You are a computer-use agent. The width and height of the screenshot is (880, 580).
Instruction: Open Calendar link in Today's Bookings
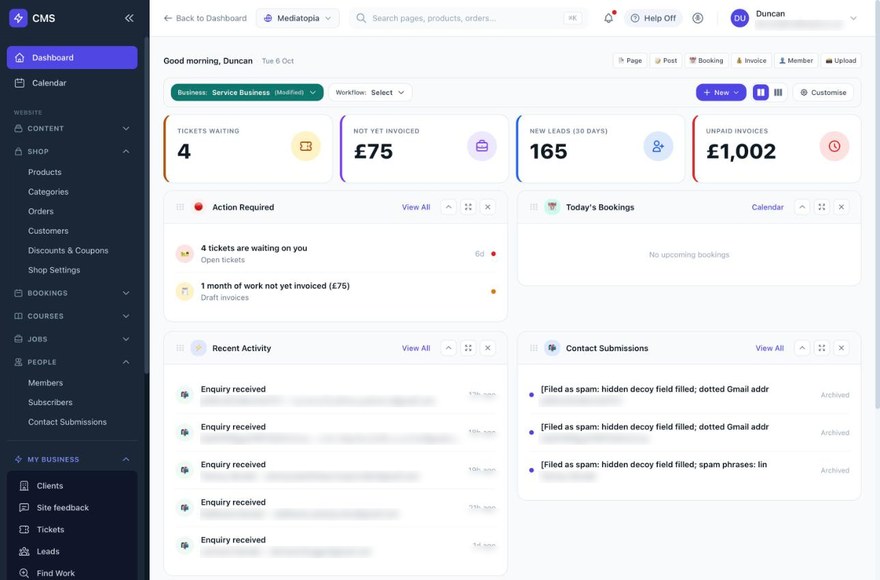[767, 207]
